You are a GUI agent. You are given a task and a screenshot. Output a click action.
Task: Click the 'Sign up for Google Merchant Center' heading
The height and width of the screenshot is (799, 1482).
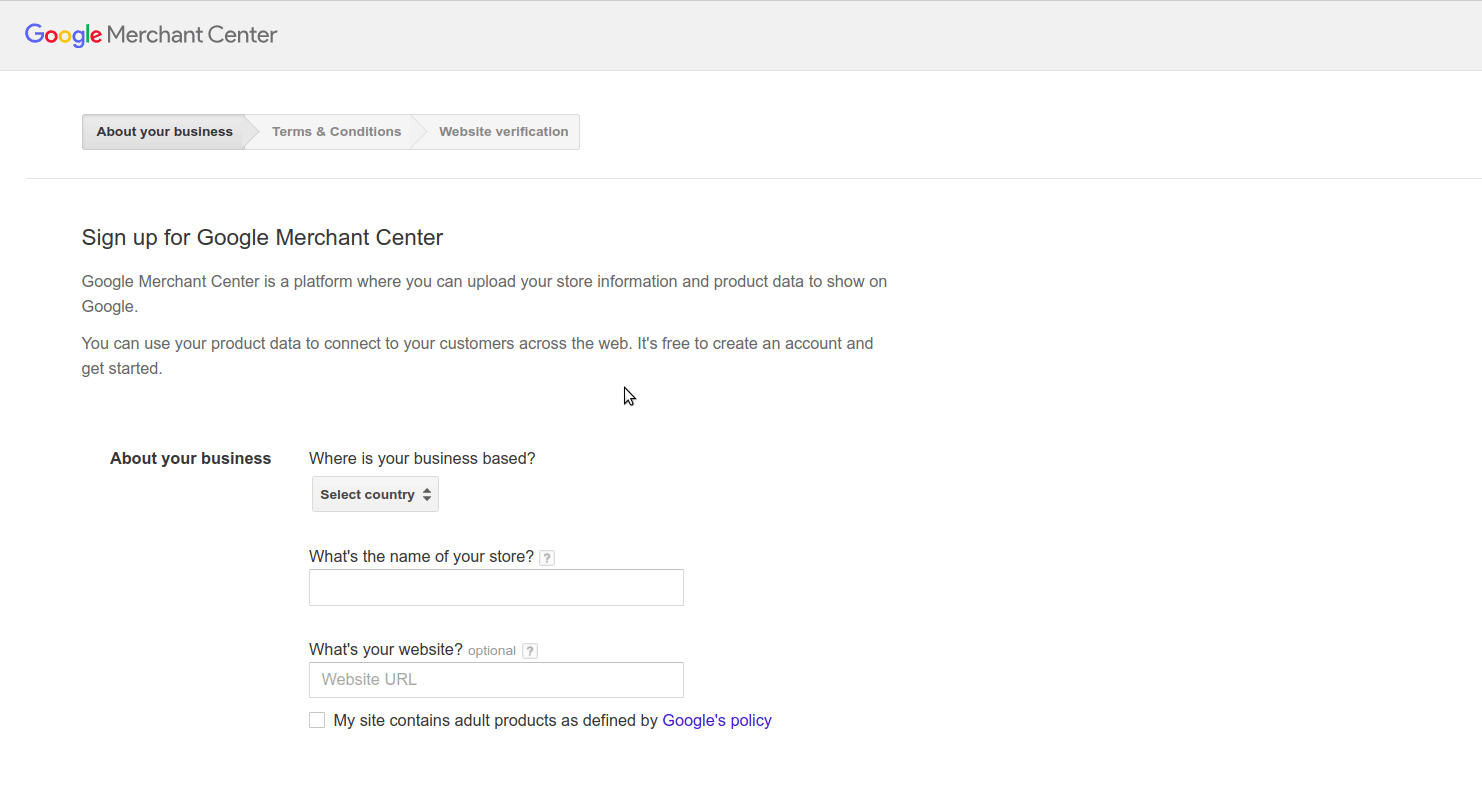click(262, 238)
